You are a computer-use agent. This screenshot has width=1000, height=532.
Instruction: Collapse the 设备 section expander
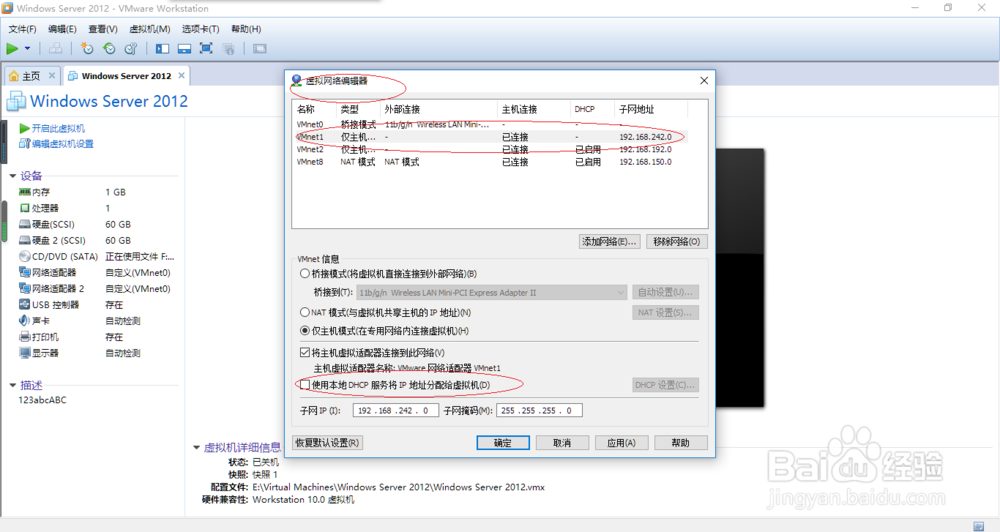click(x=13, y=176)
